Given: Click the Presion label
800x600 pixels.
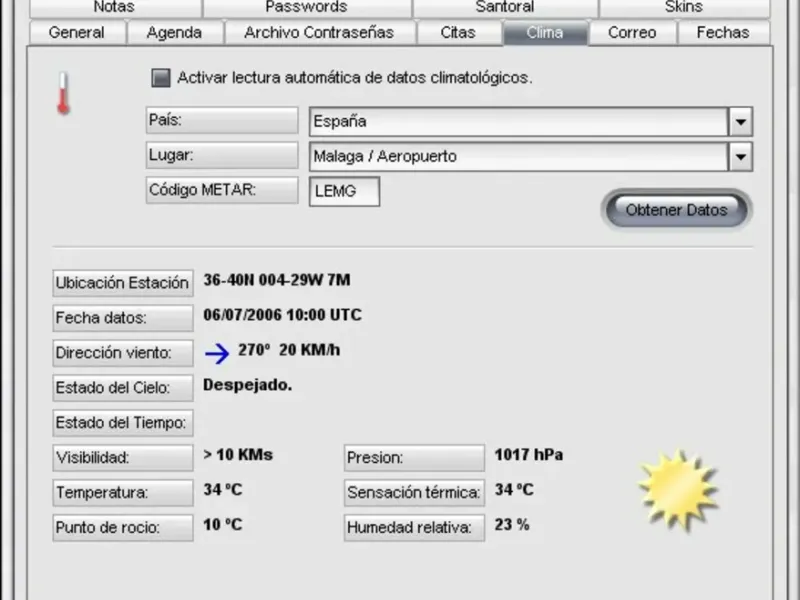Looking at the screenshot, I should point(414,458).
